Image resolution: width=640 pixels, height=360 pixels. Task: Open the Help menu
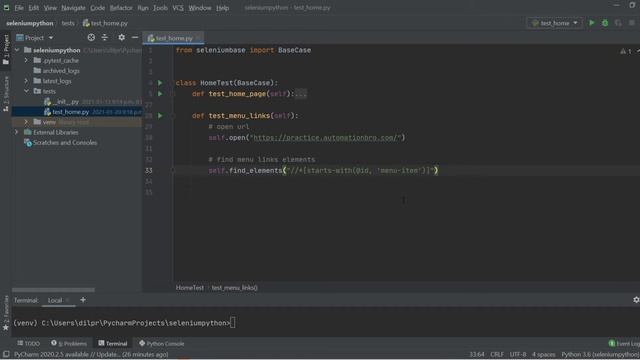[222, 8]
